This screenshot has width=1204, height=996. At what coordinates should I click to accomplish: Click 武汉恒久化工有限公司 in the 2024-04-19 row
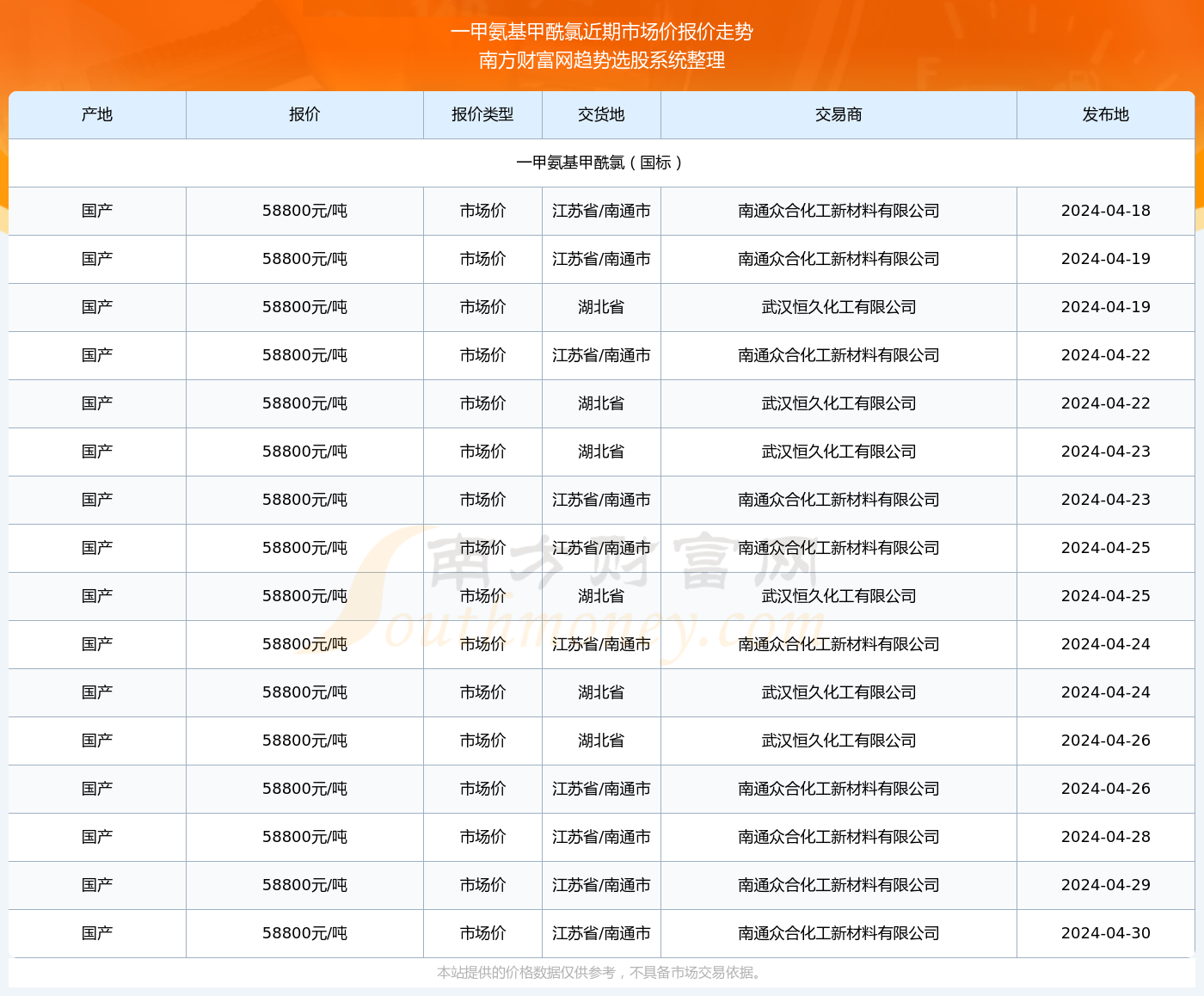(x=838, y=307)
